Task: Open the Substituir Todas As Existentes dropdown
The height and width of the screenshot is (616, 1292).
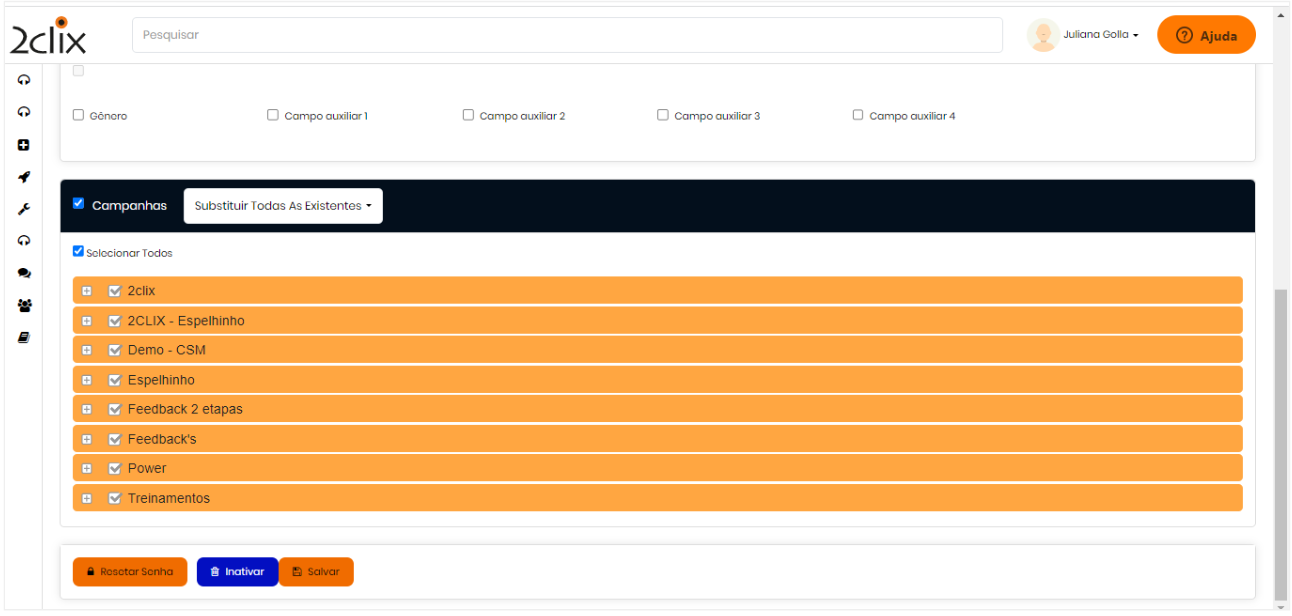Action: pos(283,206)
